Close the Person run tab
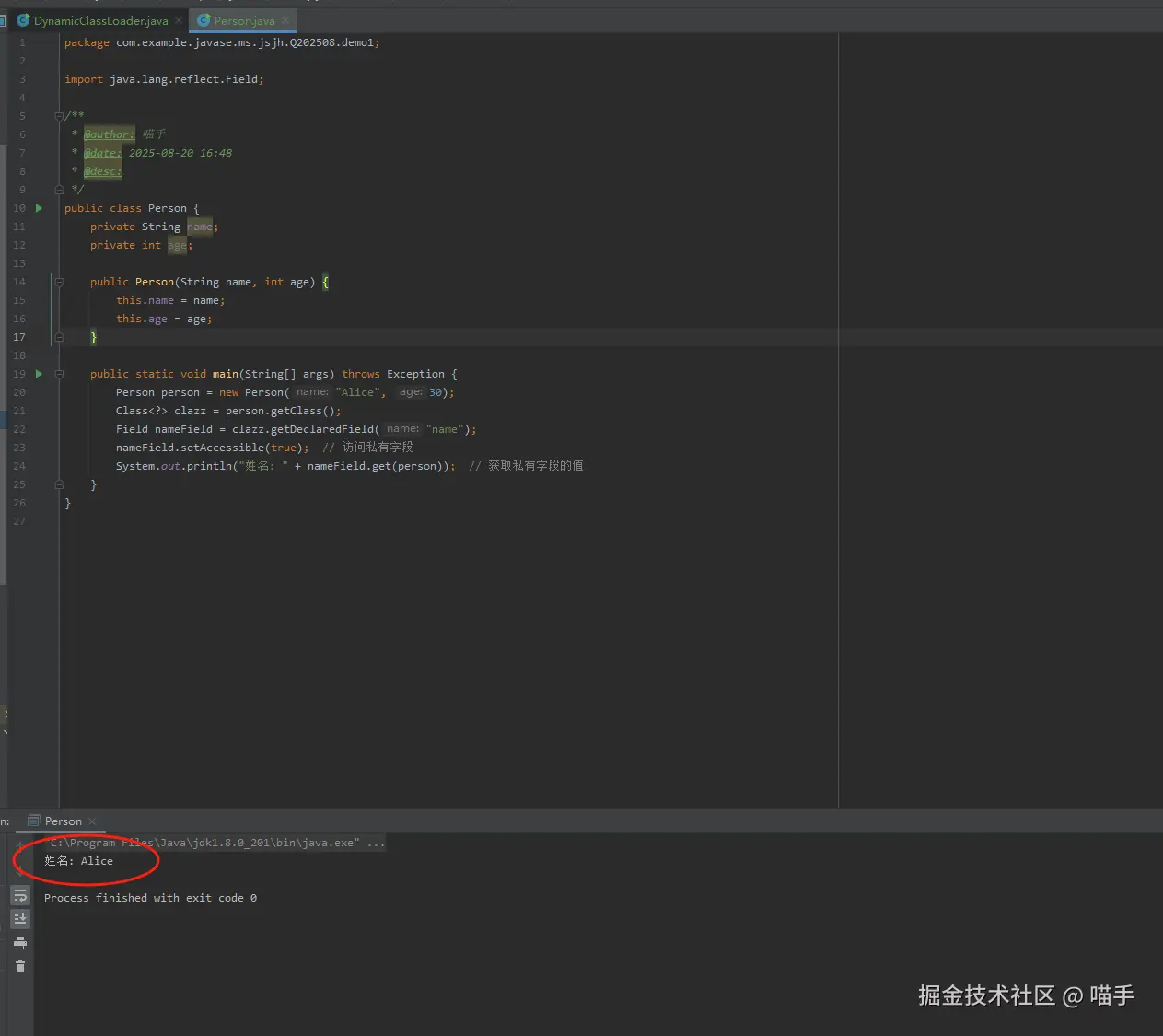1163x1036 pixels. (92, 821)
